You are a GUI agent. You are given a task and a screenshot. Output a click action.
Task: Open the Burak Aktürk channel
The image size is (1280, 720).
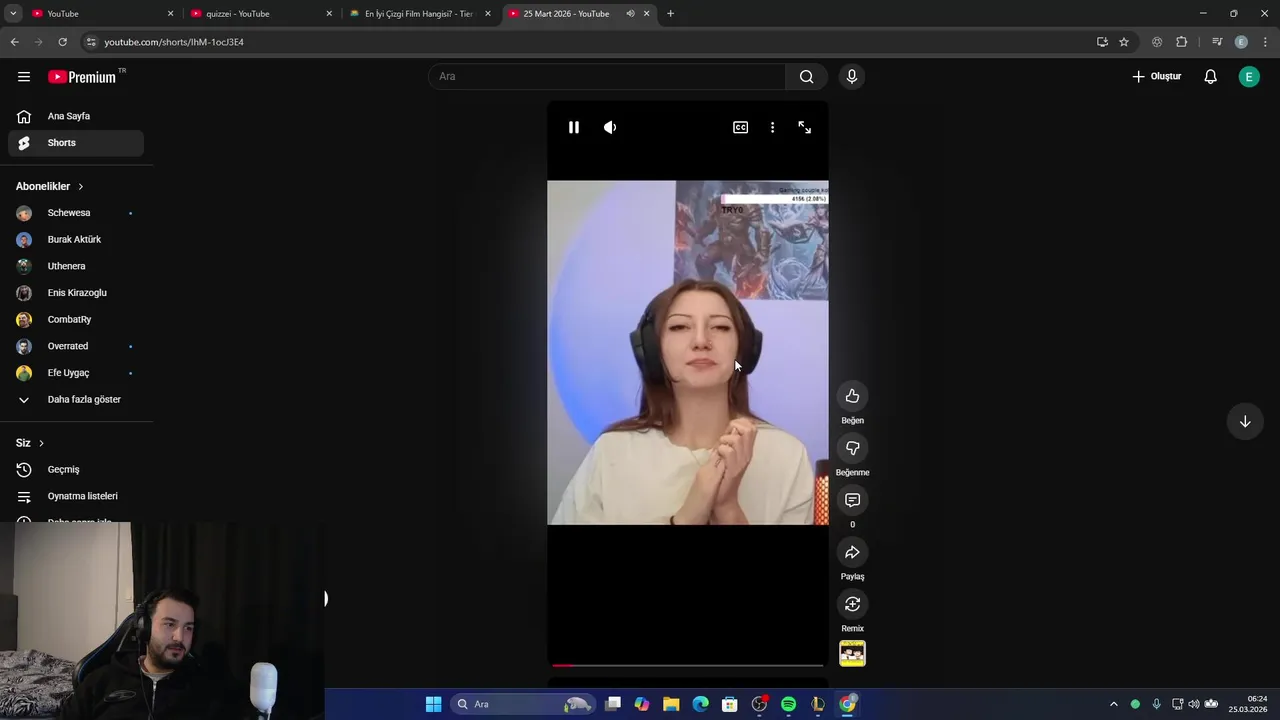76,240
